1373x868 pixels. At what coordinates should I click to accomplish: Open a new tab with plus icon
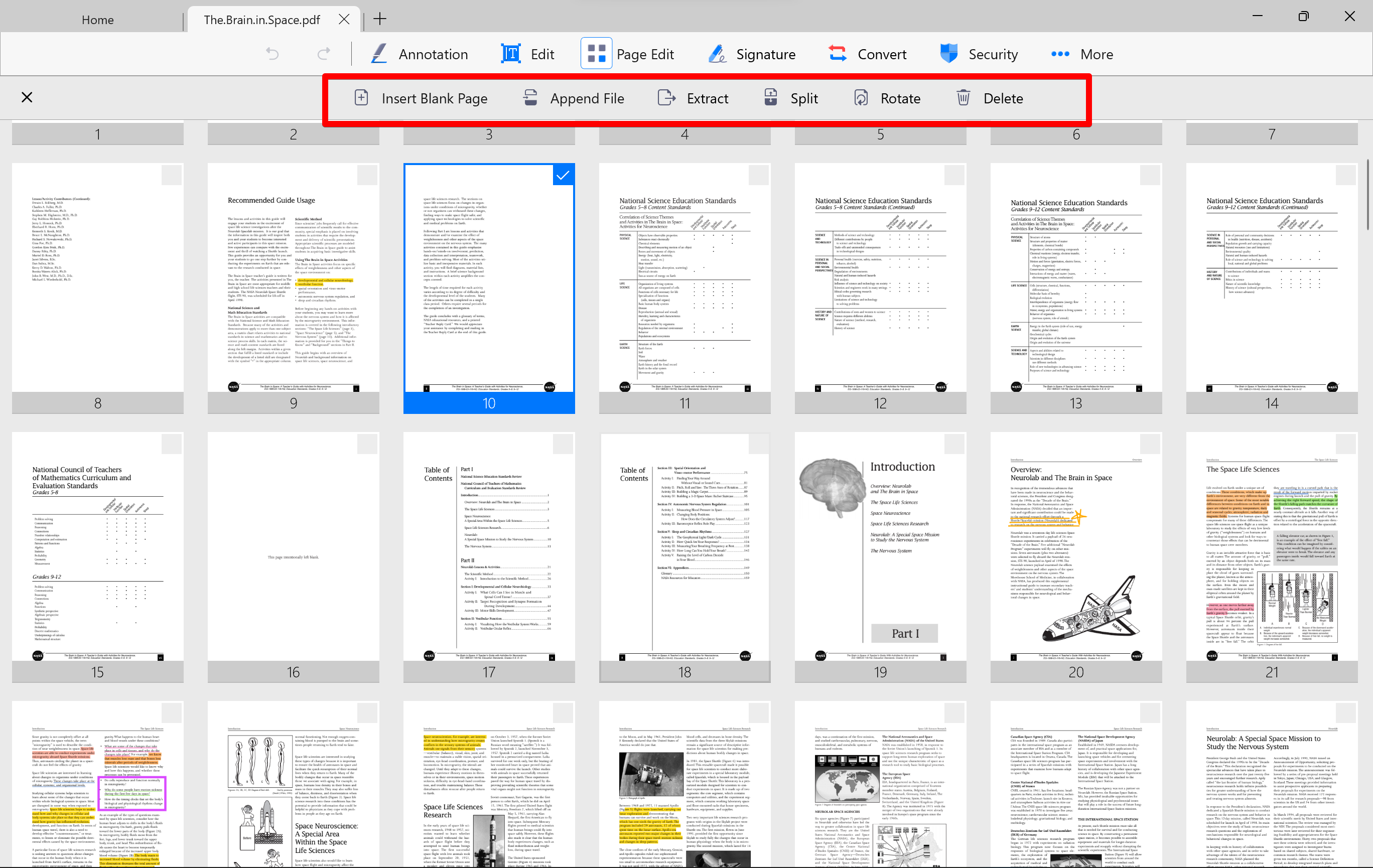point(380,19)
